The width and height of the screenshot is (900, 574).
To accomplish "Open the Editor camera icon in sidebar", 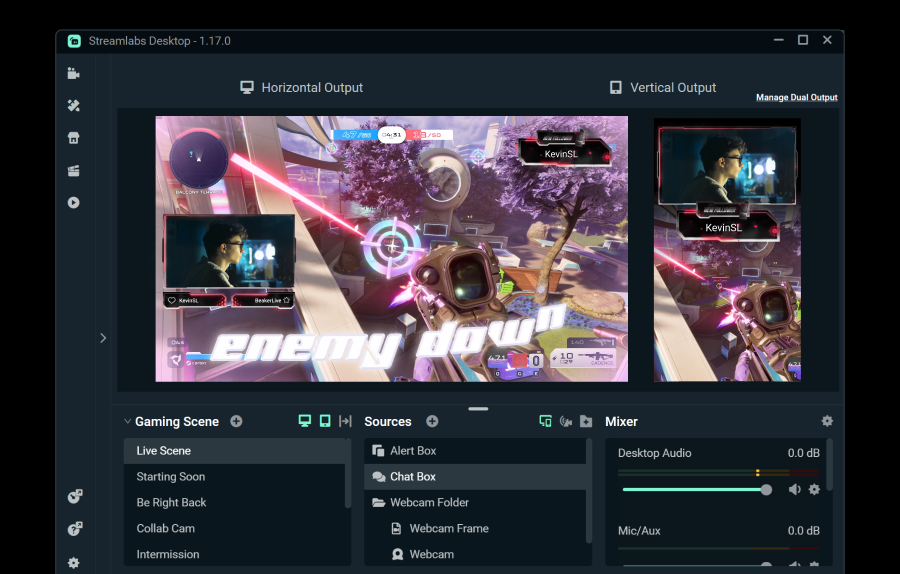I will [73, 73].
